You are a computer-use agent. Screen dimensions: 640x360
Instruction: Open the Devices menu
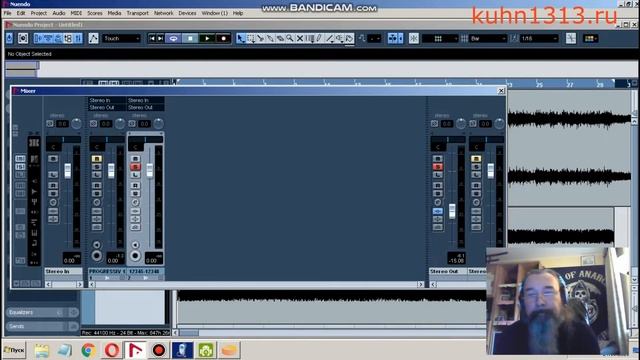pos(187,13)
